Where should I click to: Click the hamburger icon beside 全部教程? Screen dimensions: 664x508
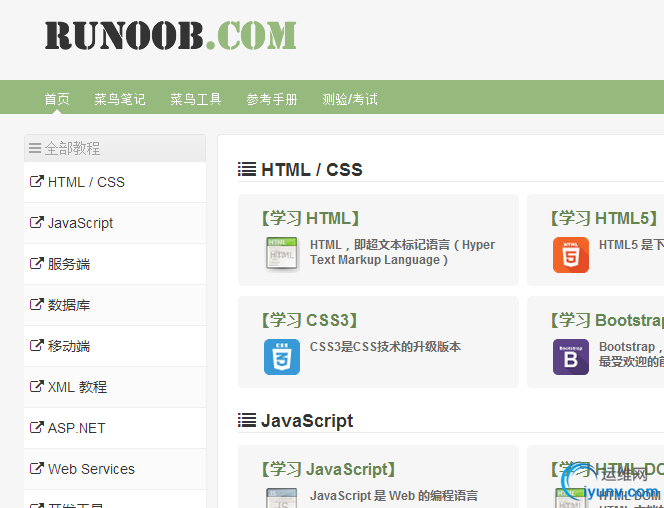(x=35, y=148)
